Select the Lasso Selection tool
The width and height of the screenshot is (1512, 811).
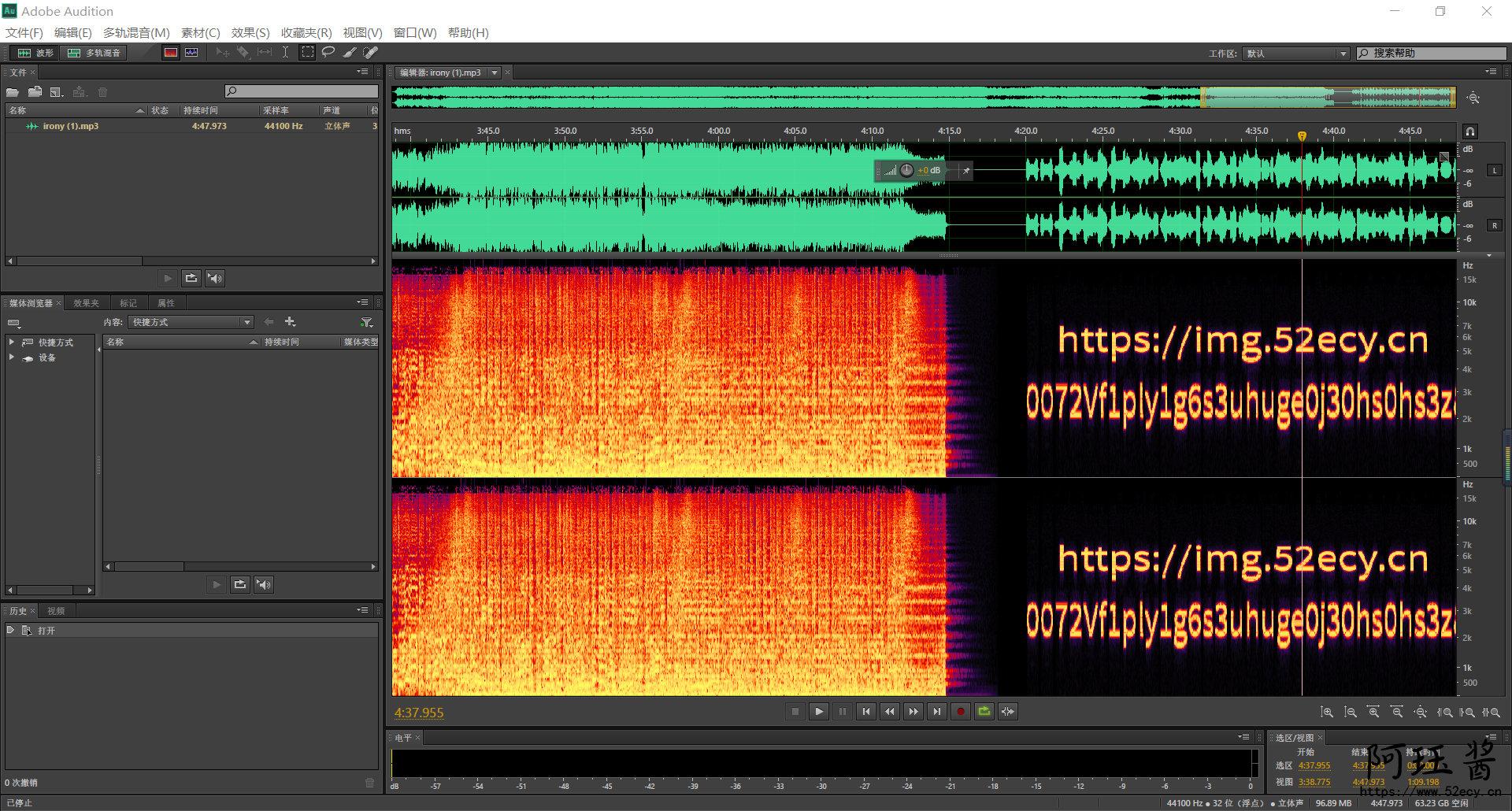click(328, 53)
